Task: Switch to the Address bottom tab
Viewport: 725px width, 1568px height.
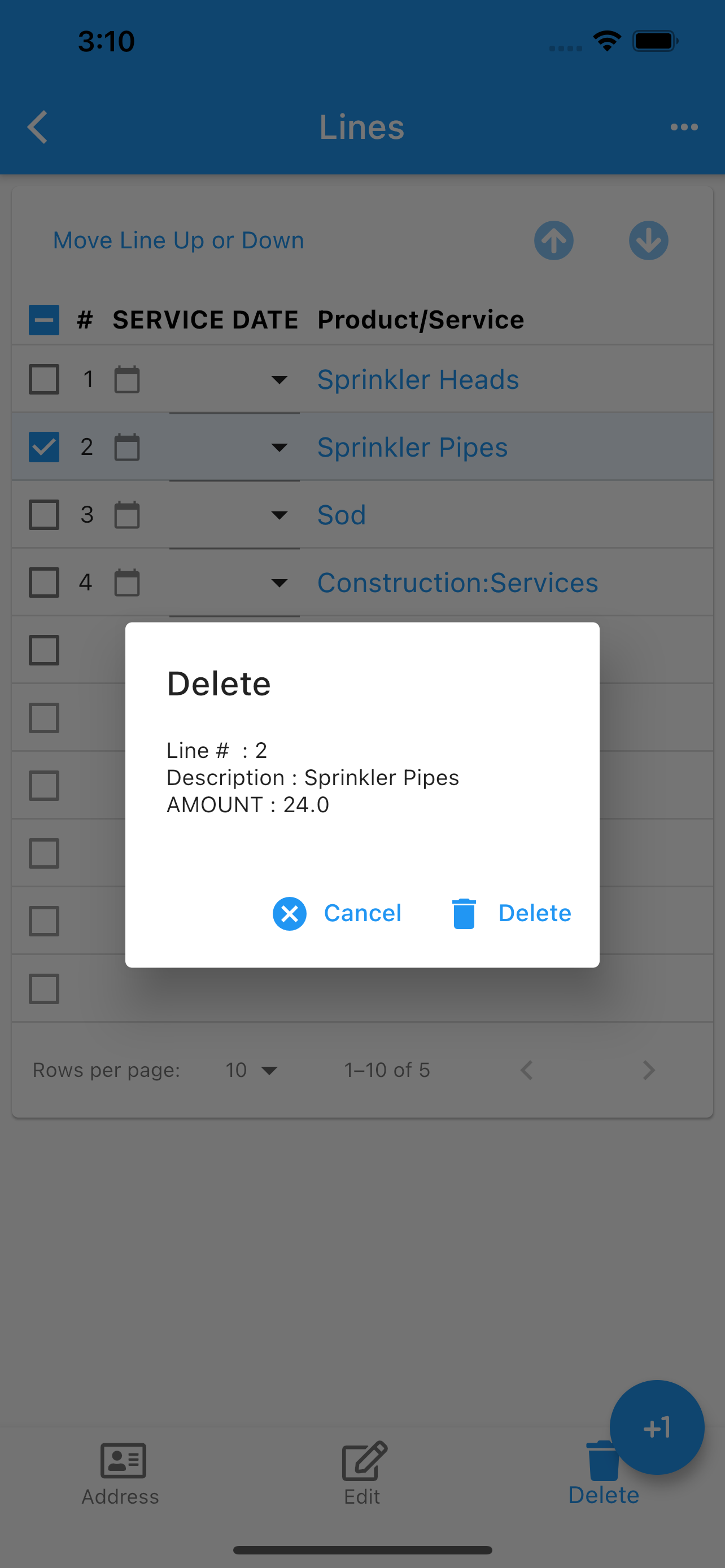Action: pyautogui.click(x=120, y=1474)
